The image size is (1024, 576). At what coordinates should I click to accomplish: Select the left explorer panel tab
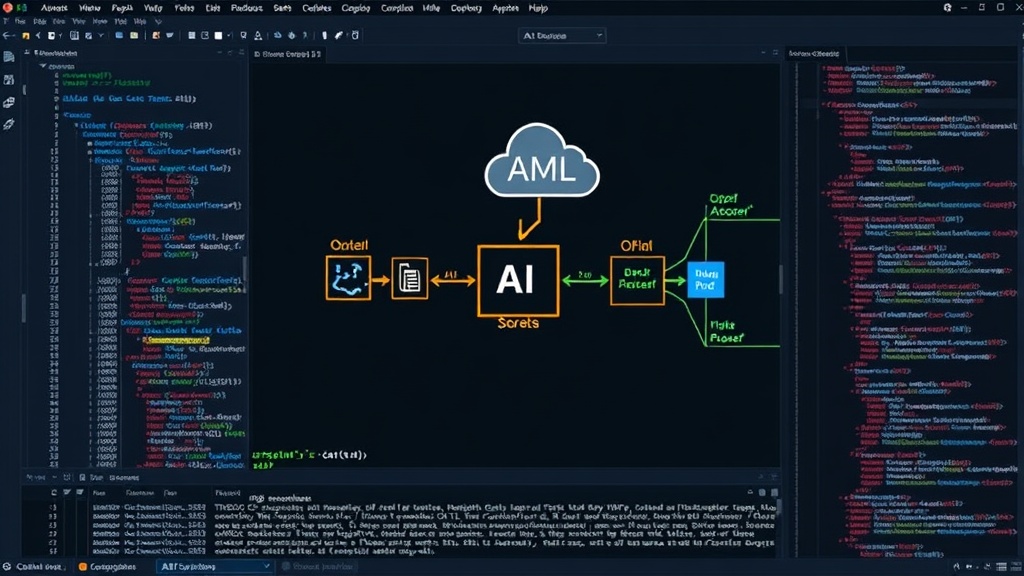click(x=56, y=53)
